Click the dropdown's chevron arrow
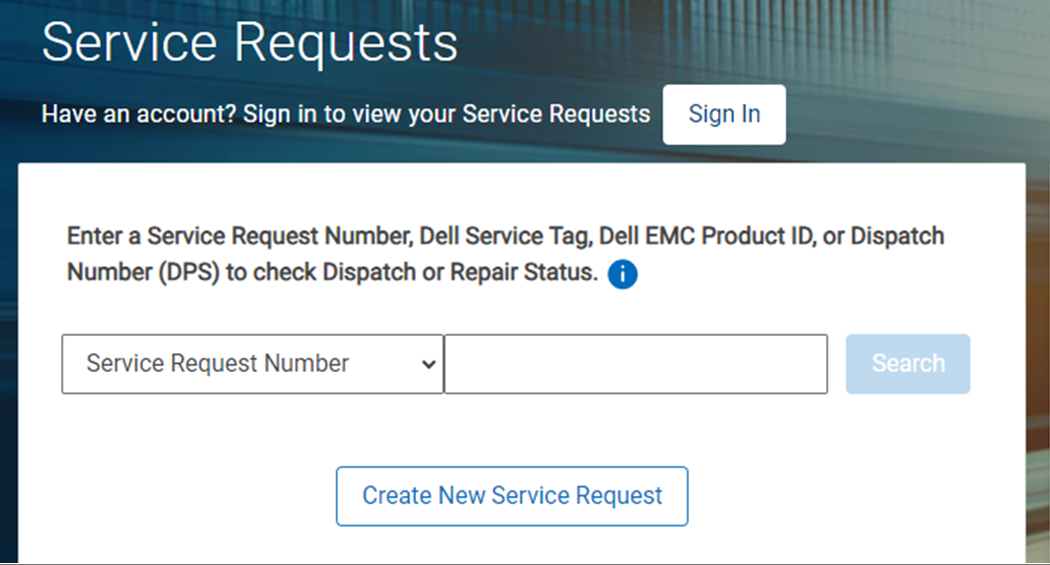The image size is (1050, 565). click(x=429, y=364)
